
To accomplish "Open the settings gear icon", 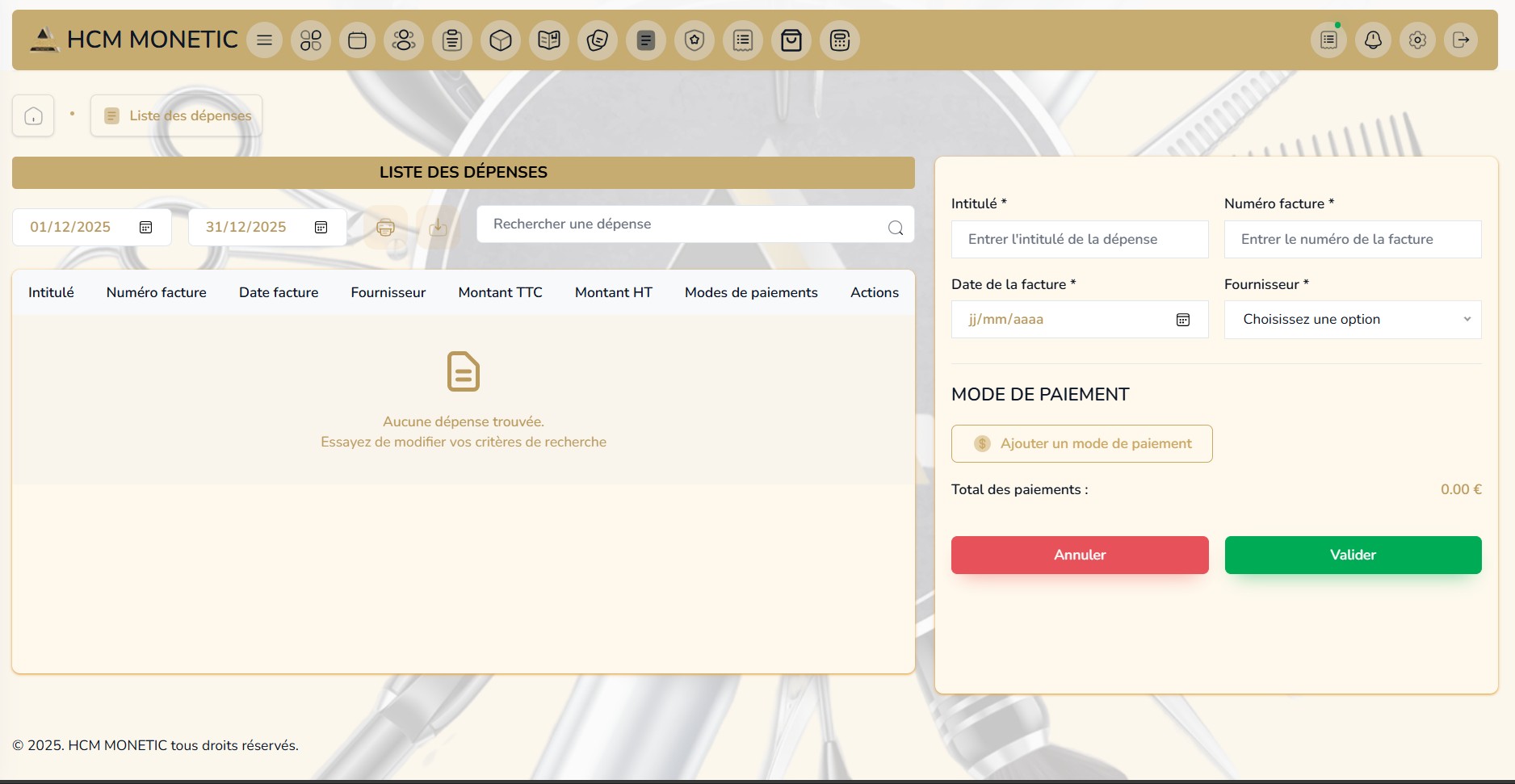I will tap(1417, 40).
